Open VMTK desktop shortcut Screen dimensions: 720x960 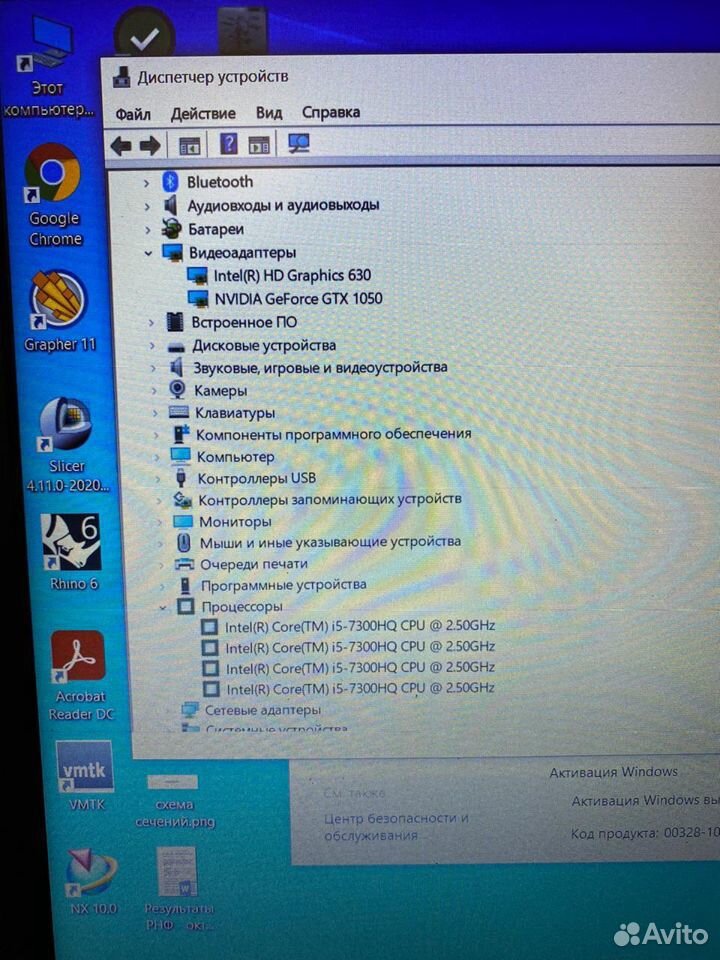[85, 776]
